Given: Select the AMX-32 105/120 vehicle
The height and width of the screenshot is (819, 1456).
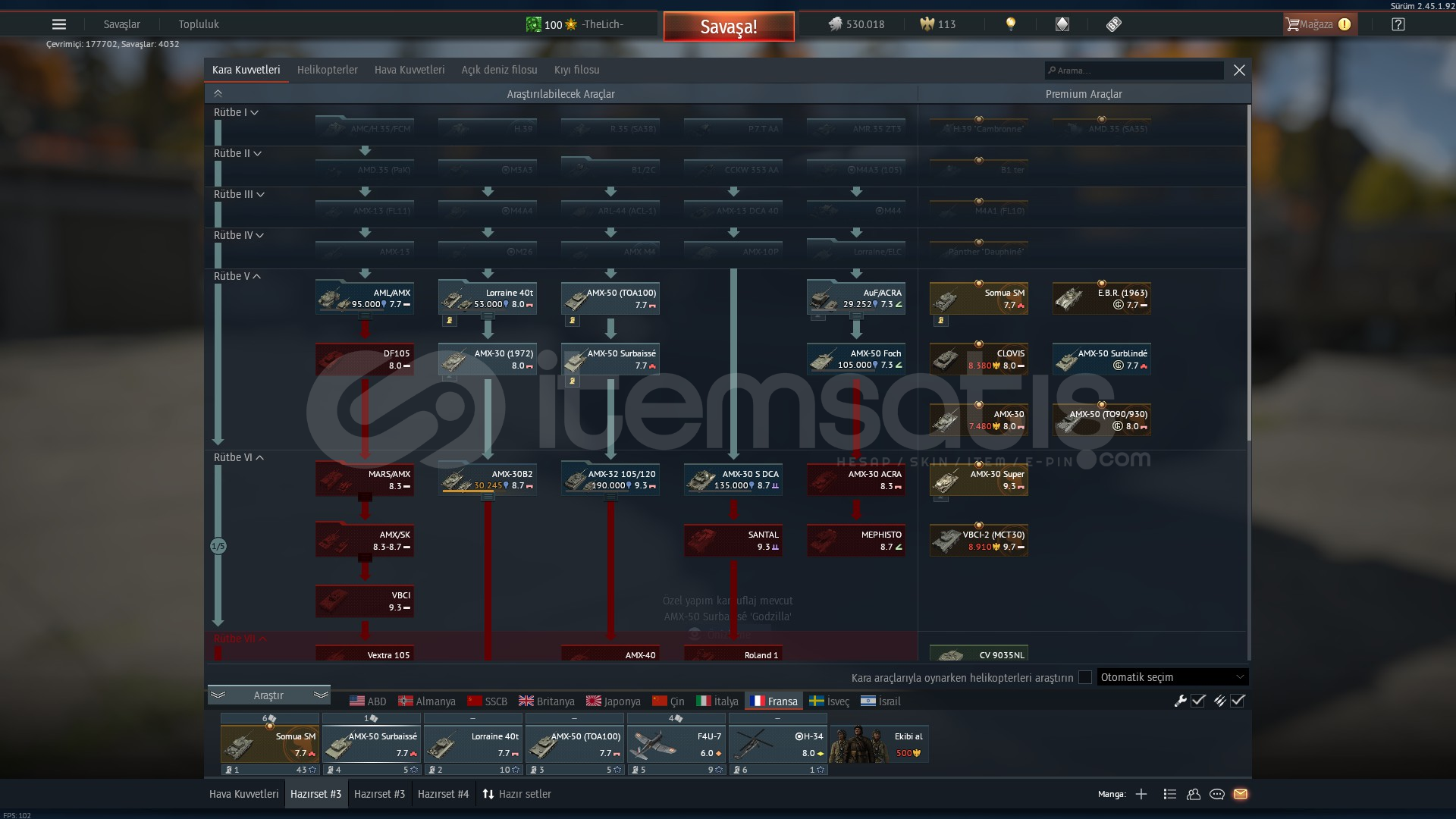Looking at the screenshot, I should point(610,479).
